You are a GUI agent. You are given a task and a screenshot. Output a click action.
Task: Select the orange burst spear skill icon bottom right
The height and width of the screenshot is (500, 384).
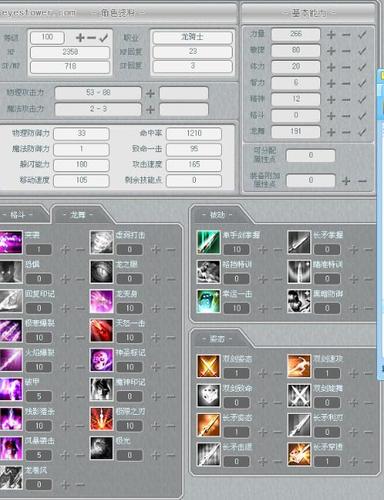point(299,454)
